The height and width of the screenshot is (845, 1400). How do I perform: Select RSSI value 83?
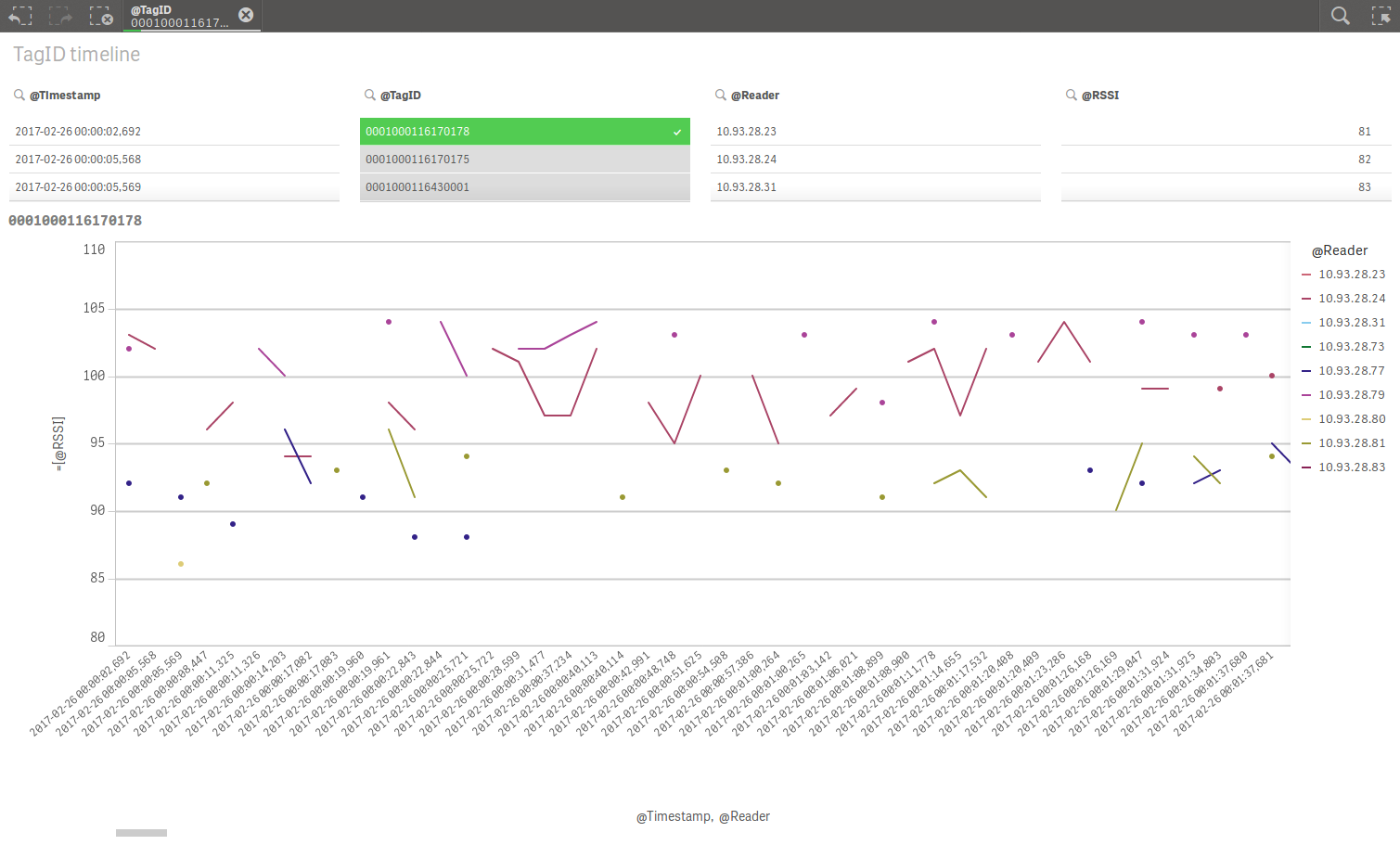click(1227, 187)
